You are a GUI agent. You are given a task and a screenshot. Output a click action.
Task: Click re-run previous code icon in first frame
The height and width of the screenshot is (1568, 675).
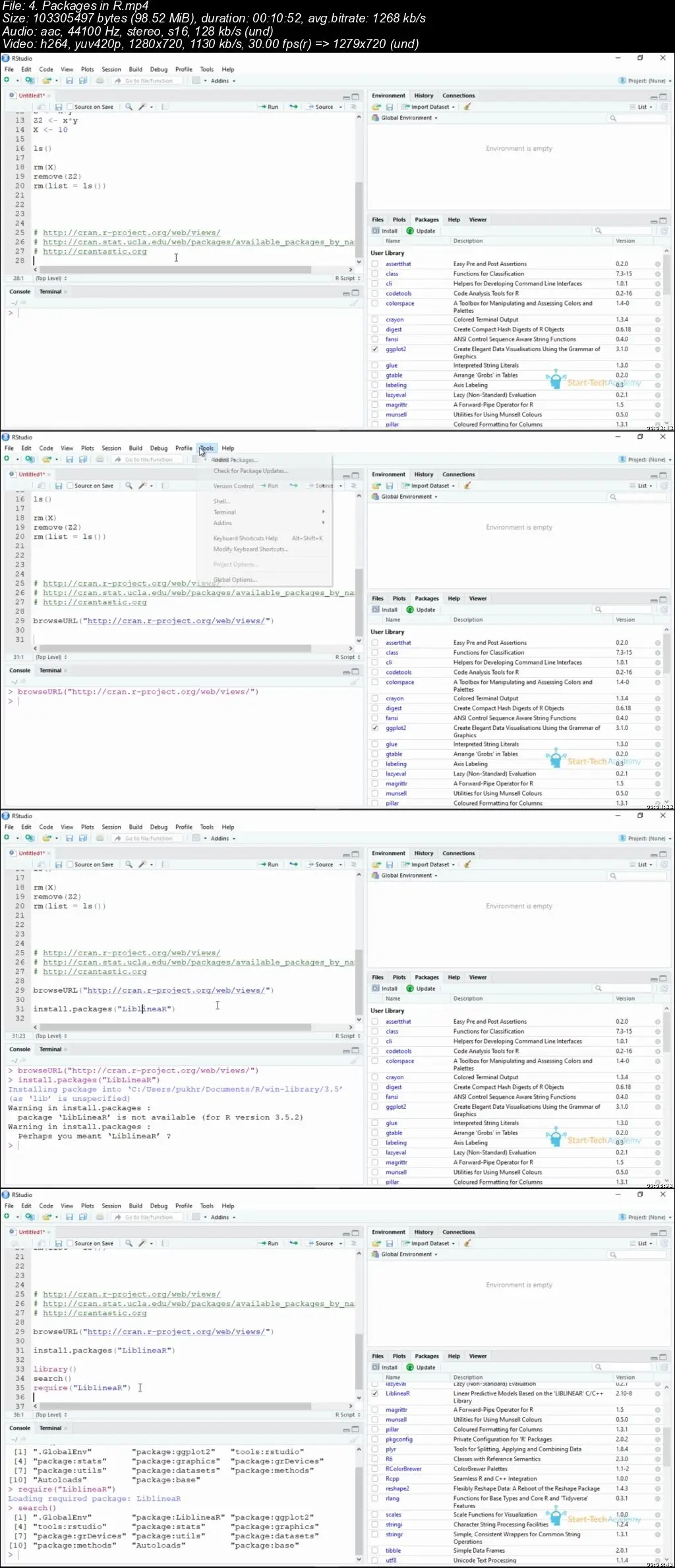pyautogui.click(x=293, y=107)
